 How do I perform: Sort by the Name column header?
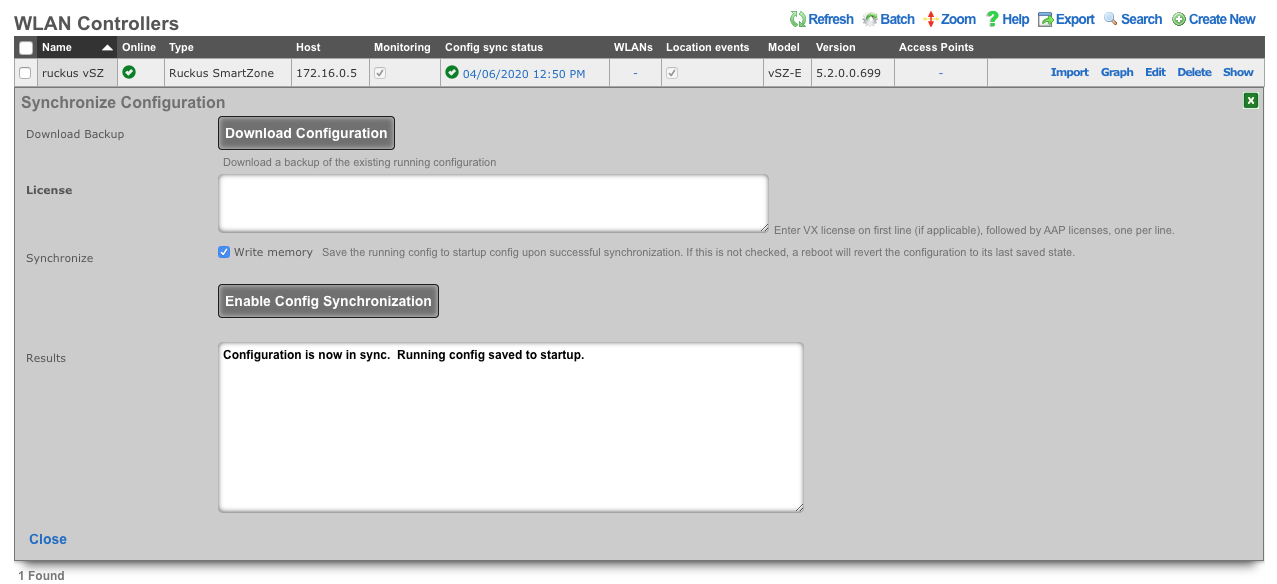pos(57,47)
